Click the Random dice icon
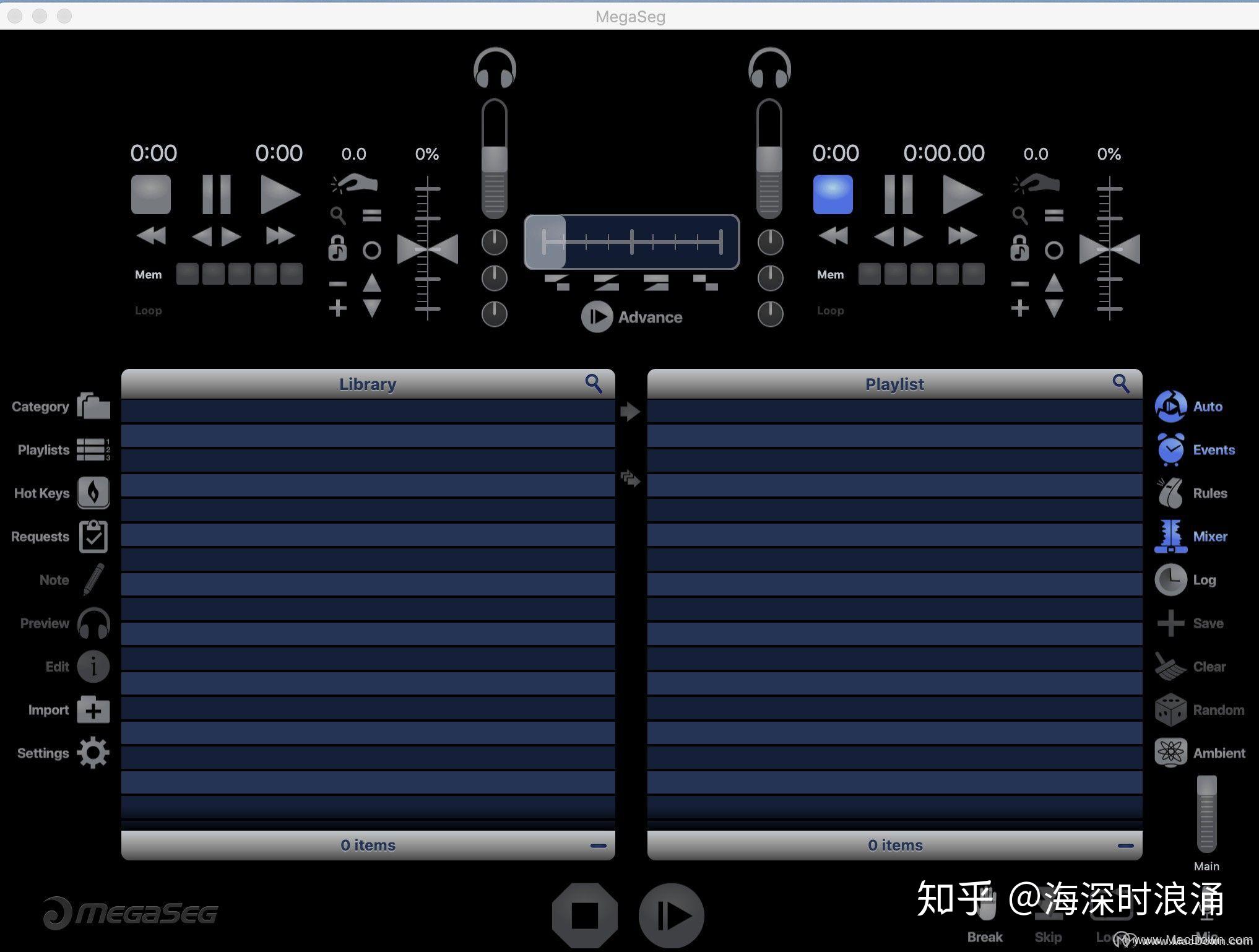The height and width of the screenshot is (952, 1259). 1170,710
